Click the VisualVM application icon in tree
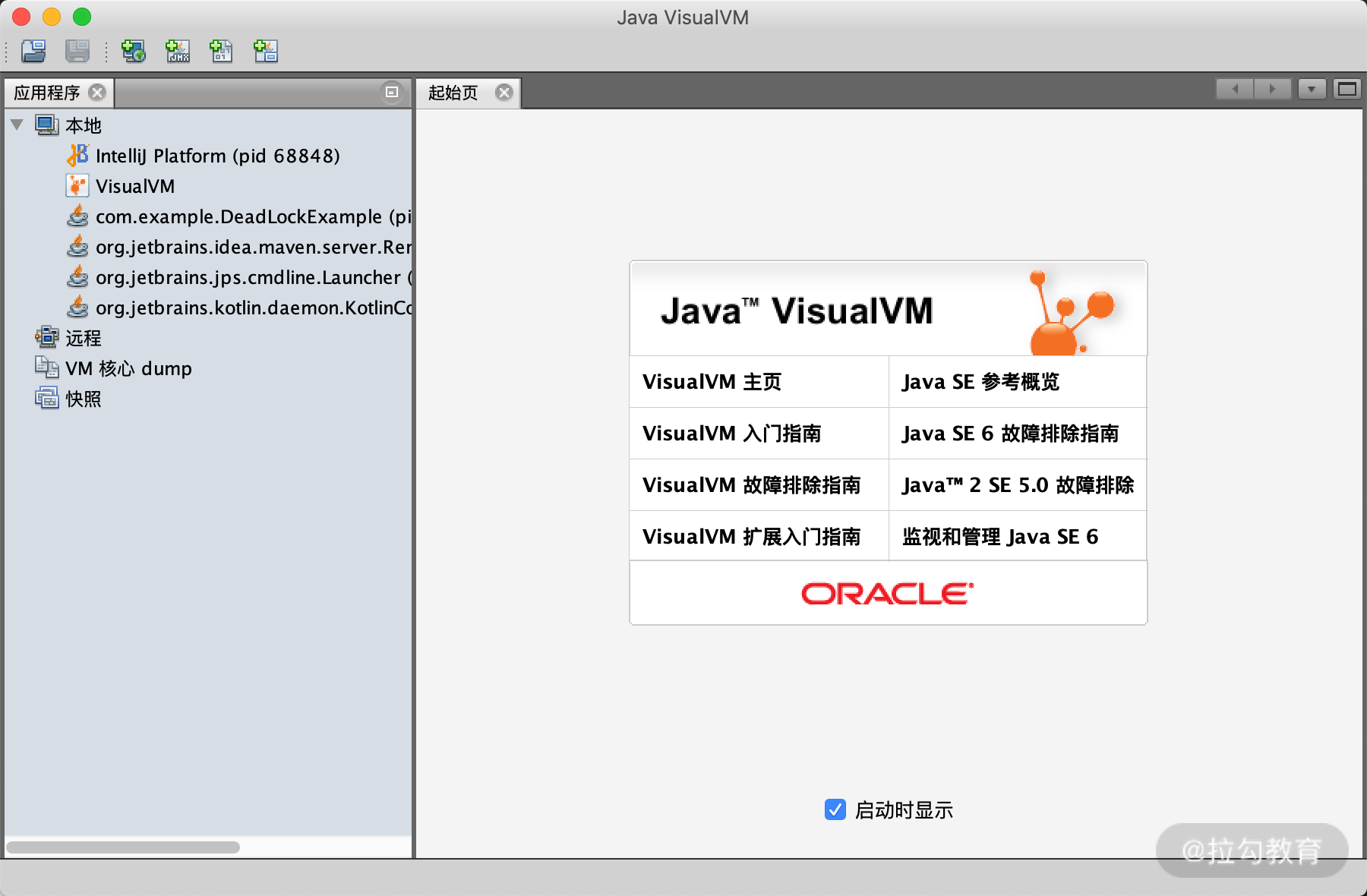Image resolution: width=1367 pixels, height=896 pixels. tap(77, 186)
